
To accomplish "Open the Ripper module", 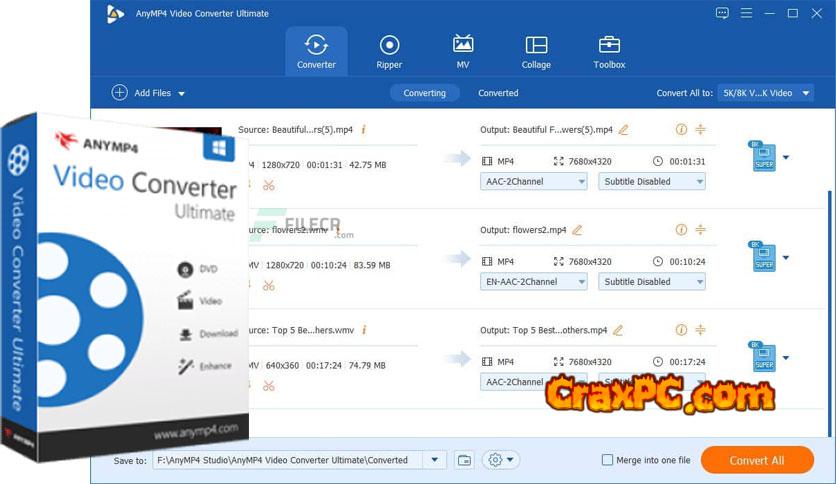I will (x=389, y=52).
